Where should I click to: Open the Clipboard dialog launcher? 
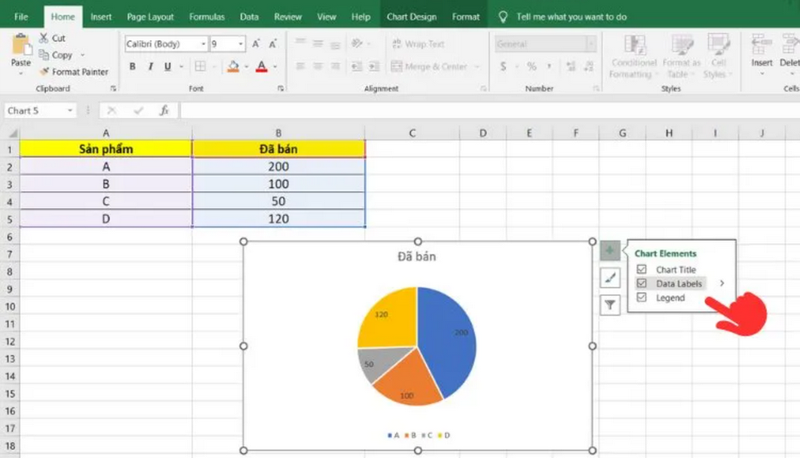tap(113, 88)
